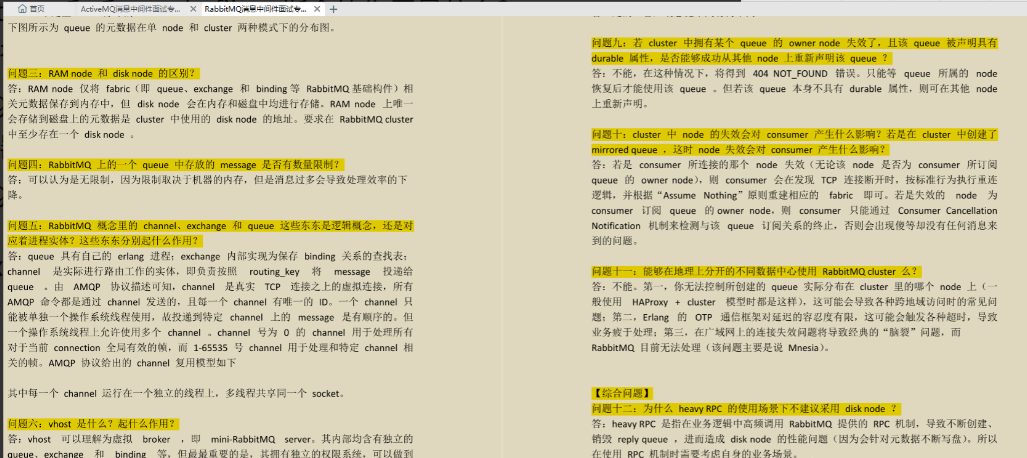Click the line starting 答：若是 consumer 所连接的那个 node
This screenshot has width=1027, height=458.
pyautogui.click(x=794, y=166)
